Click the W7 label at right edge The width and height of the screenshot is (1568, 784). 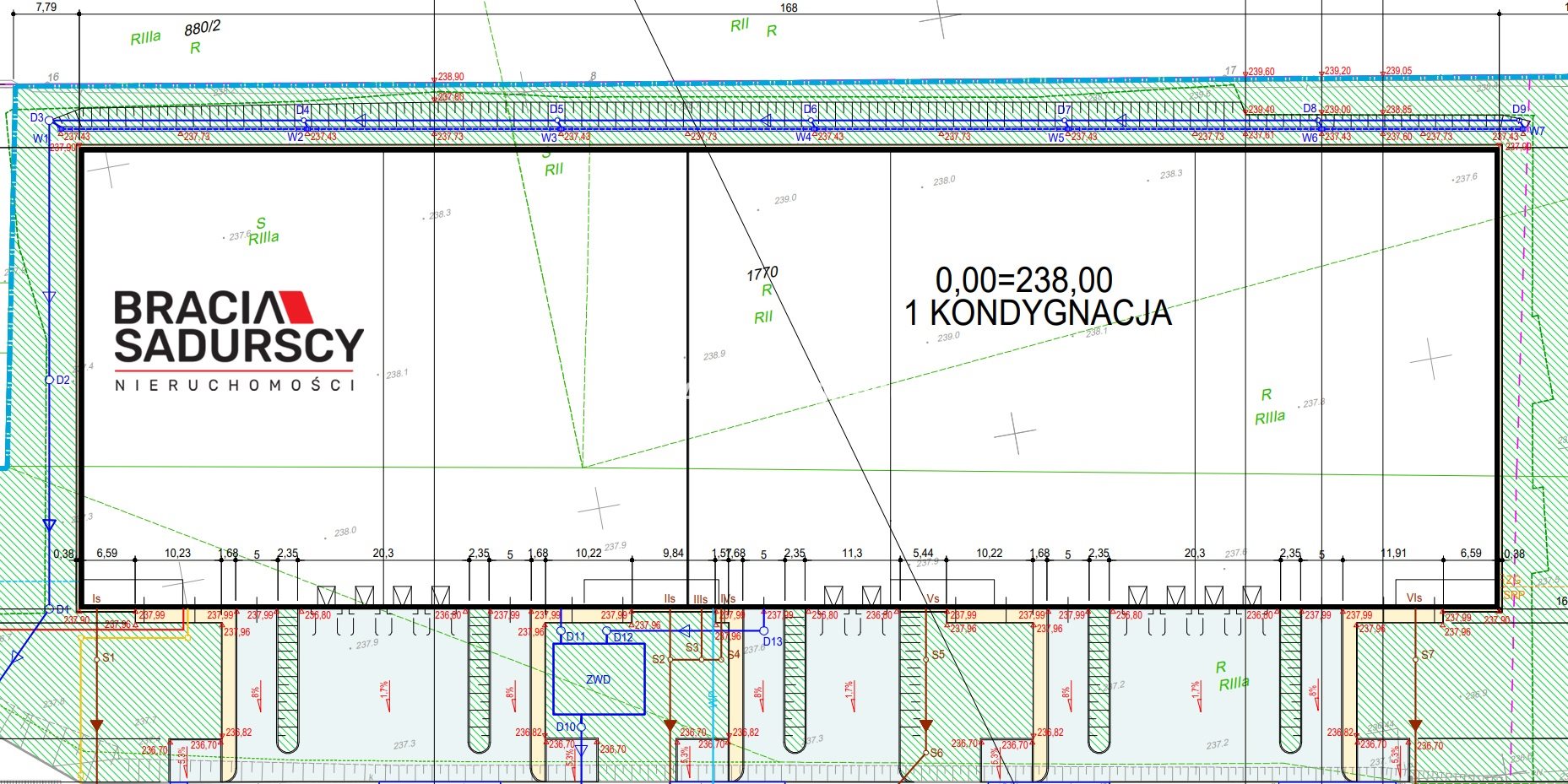point(1537,131)
